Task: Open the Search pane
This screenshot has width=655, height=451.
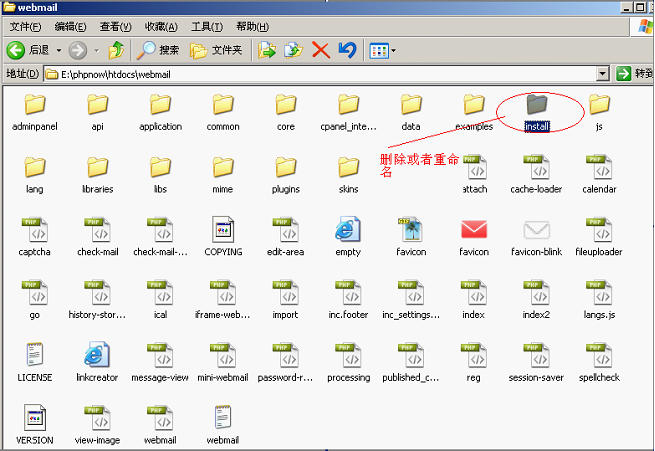Action: [x=158, y=51]
